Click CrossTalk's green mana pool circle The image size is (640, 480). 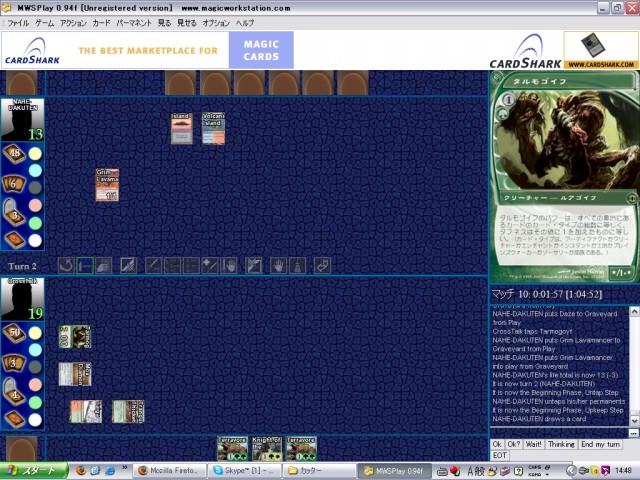coord(36,402)
